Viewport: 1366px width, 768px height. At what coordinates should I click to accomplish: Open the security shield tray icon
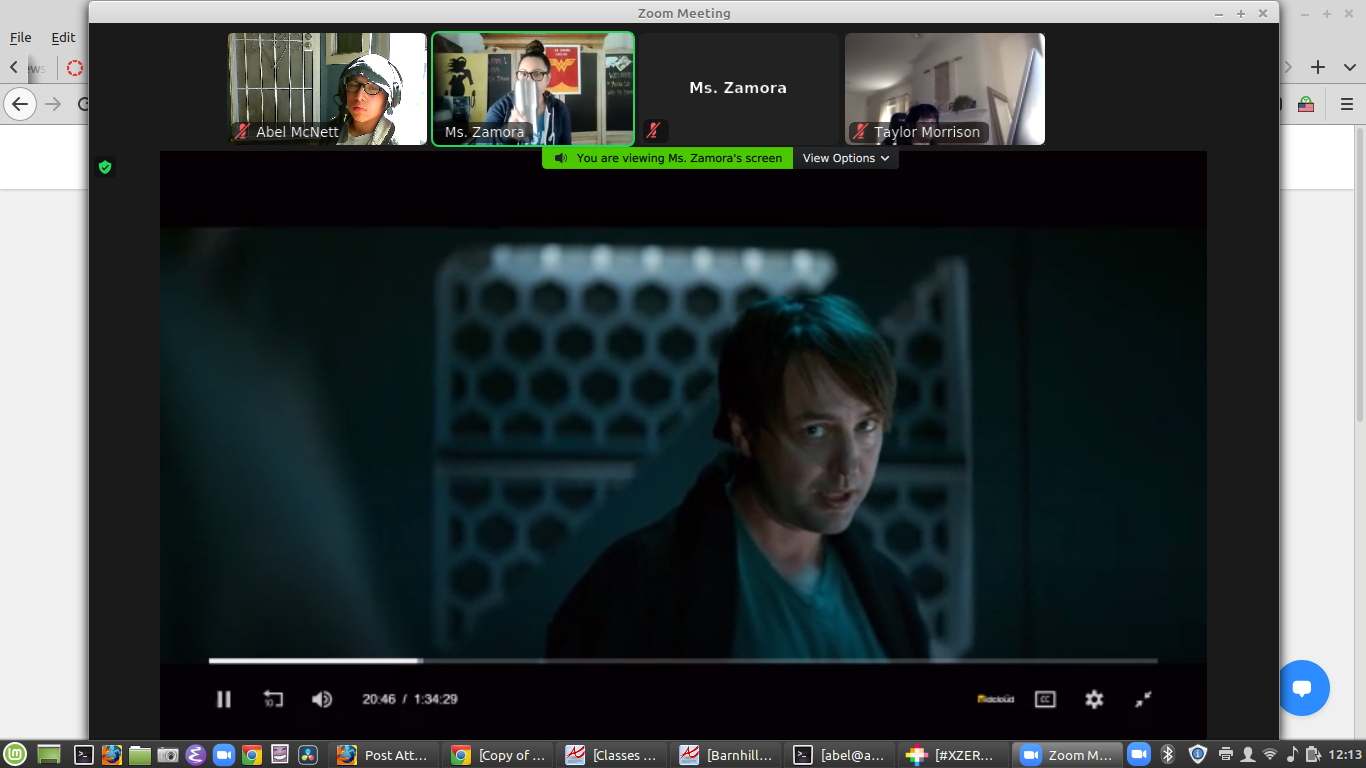pos(1197,754)
